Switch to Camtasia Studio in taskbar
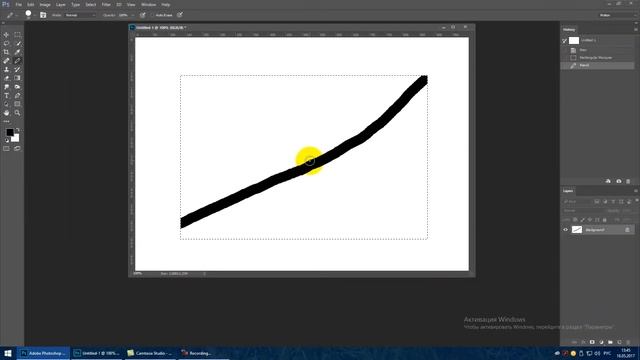The height and width of the screenshot is (360, 640). (150, 353)
